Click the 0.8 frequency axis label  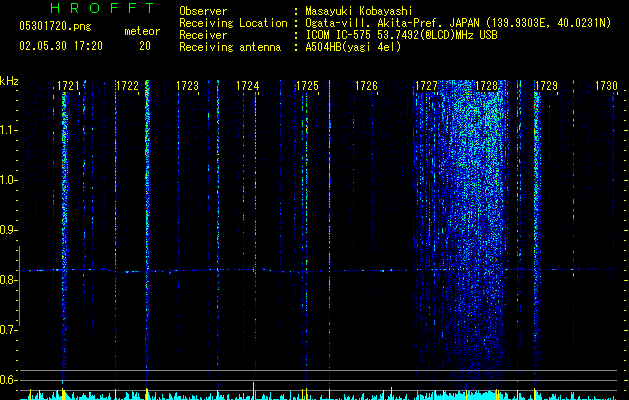8,280
